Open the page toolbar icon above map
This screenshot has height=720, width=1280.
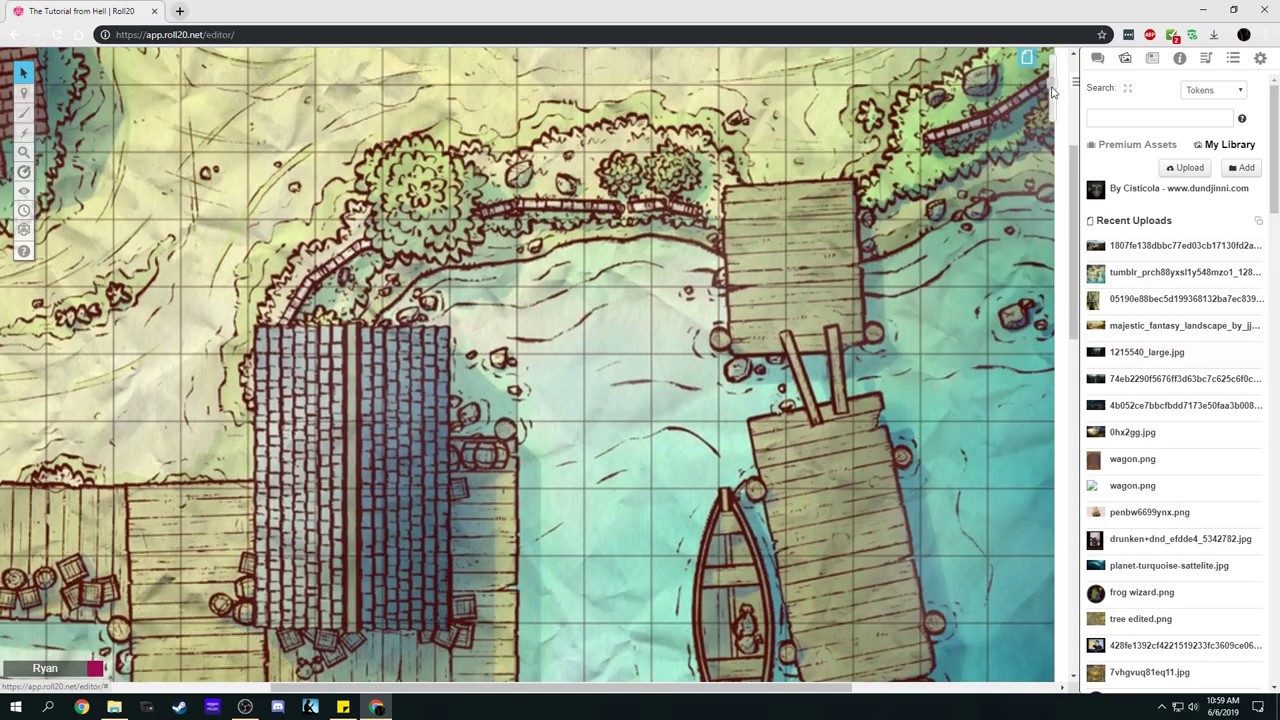[x=1027, y=58]
